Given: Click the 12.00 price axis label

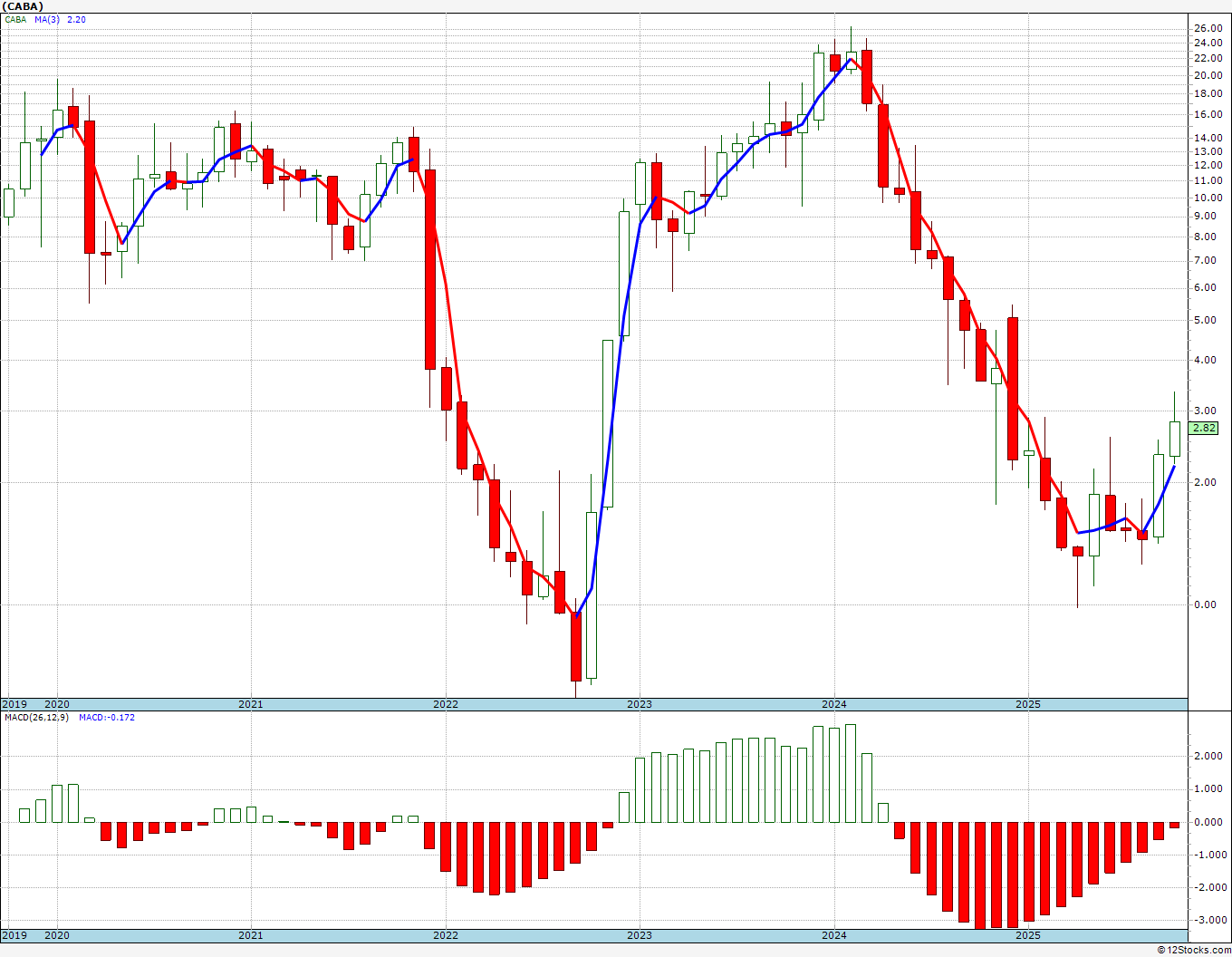Looking at the screenshot, I should click(x=1208, y=165).
